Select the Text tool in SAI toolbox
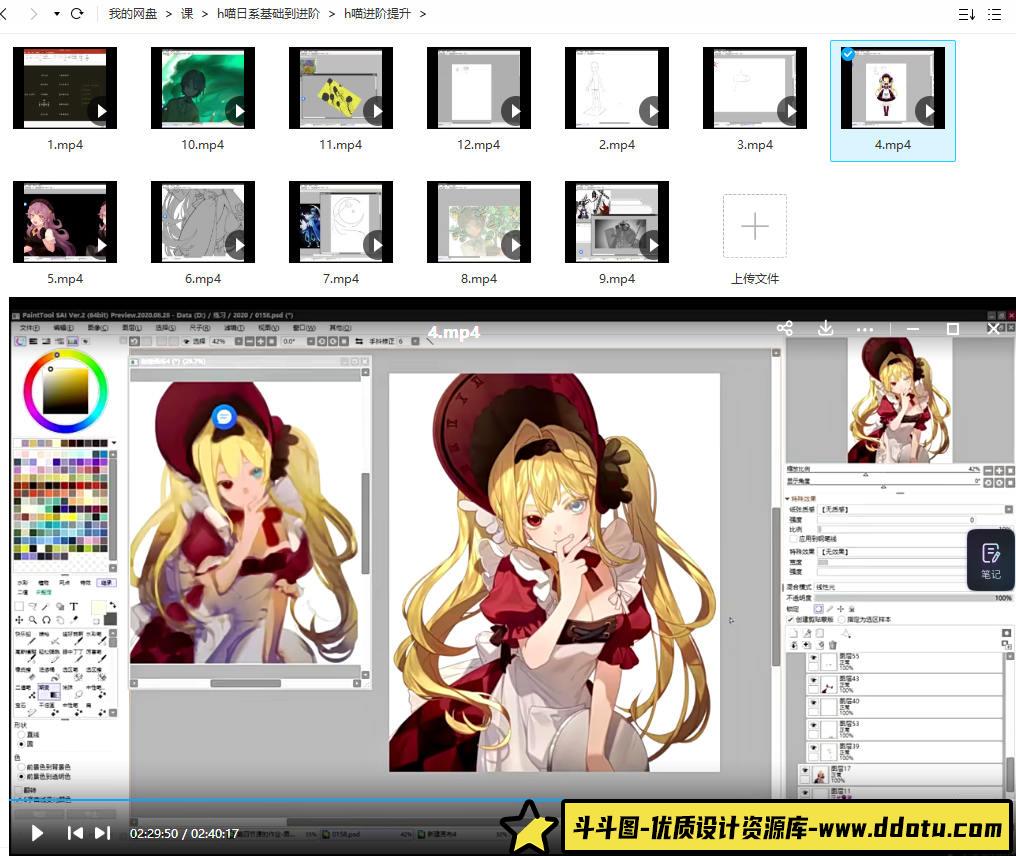The image size is (1016, 856). tap(74, 607)
